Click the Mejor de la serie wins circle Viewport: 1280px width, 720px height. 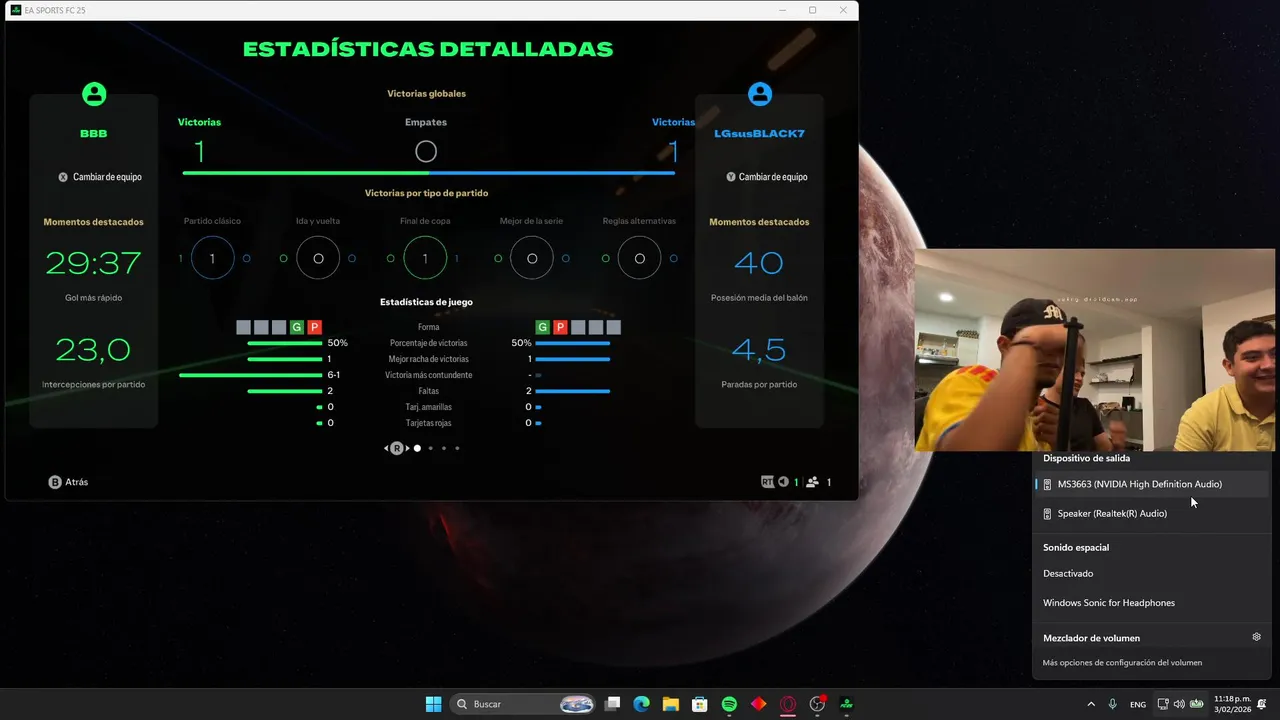coord(532,258)
